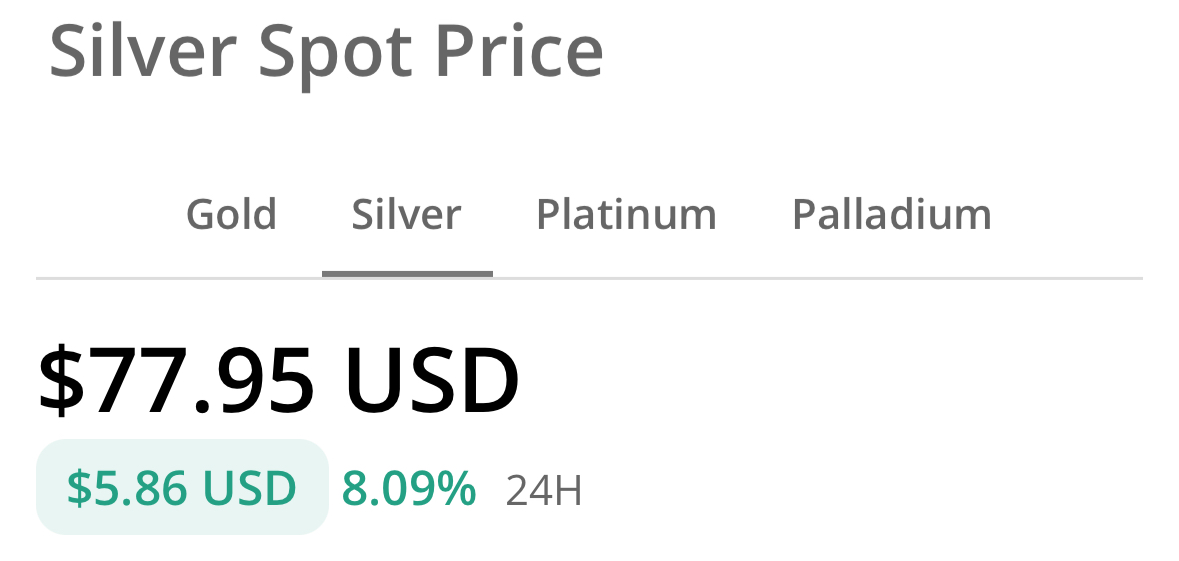1179x561 pixels.
Task: Click the 8.09% percentage change
Action: 408,488
